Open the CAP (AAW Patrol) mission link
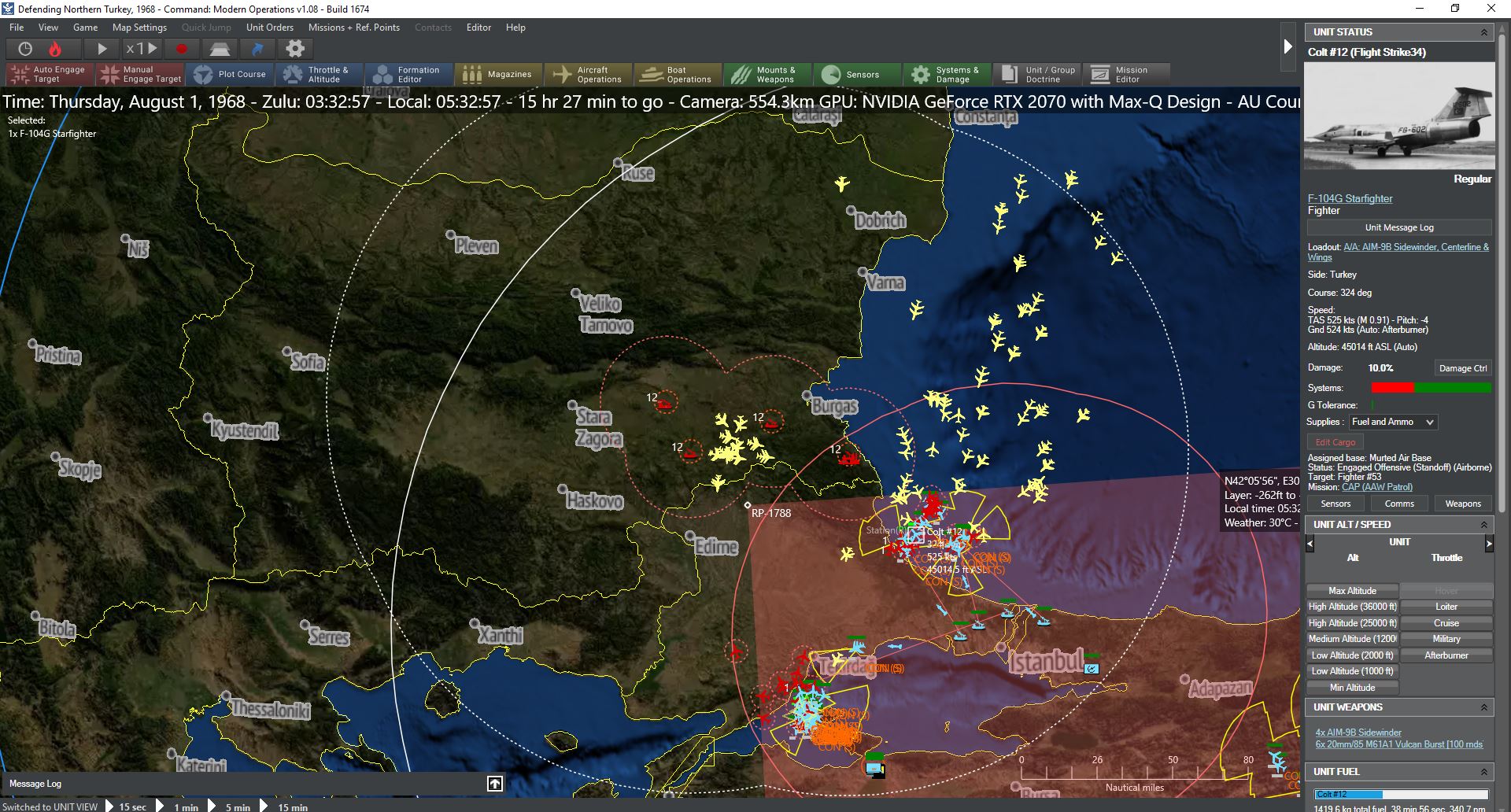Viewport: 1511px width, 812px height. click(x=1377, y=487)
